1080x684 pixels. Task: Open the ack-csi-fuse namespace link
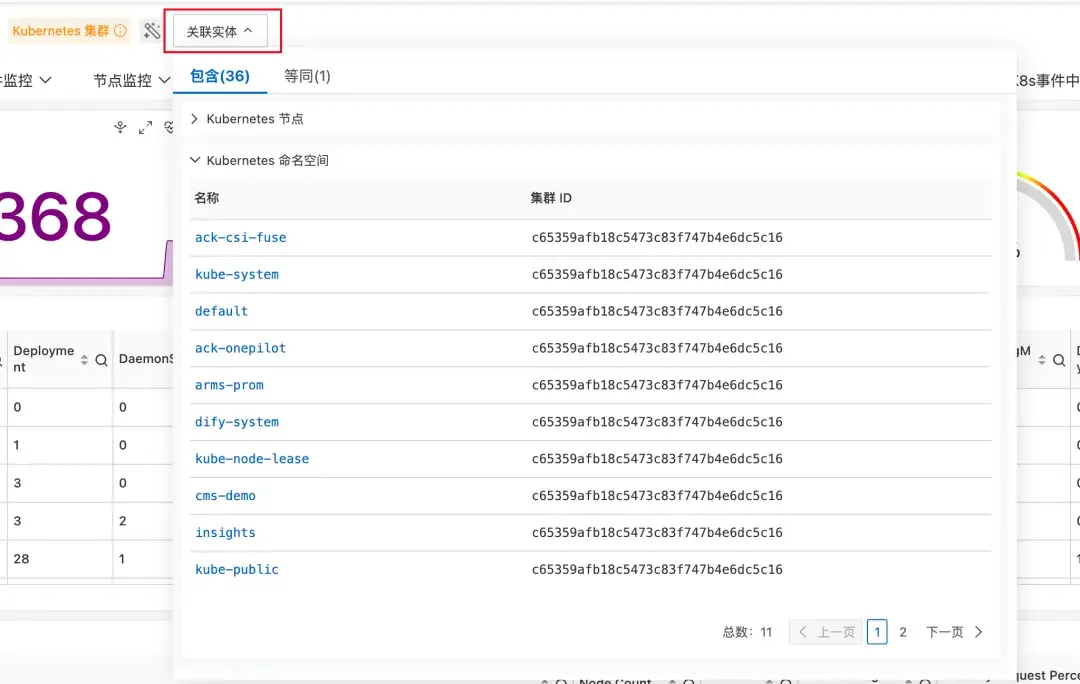pos(240,237)
